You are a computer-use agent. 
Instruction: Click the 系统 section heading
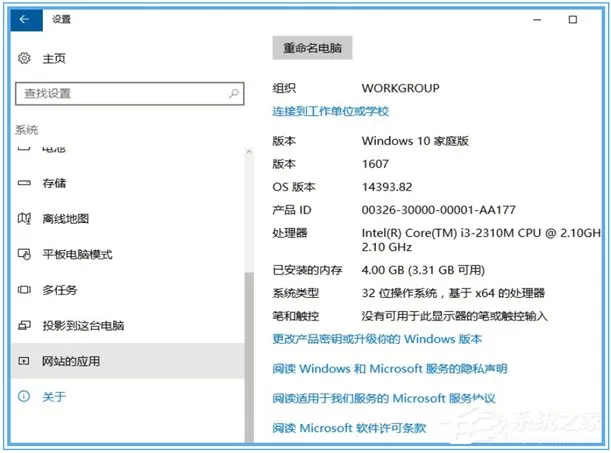26,130
